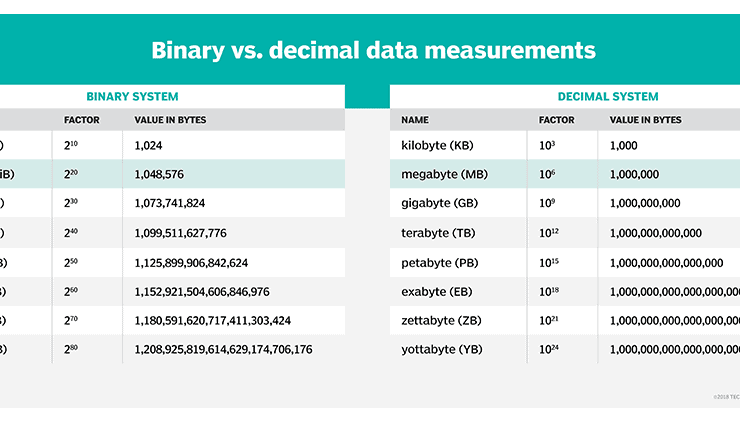
Task: Select the DECIMAL SYSTEM table heading
Action: pyautogui.click(x=608, y=97)
